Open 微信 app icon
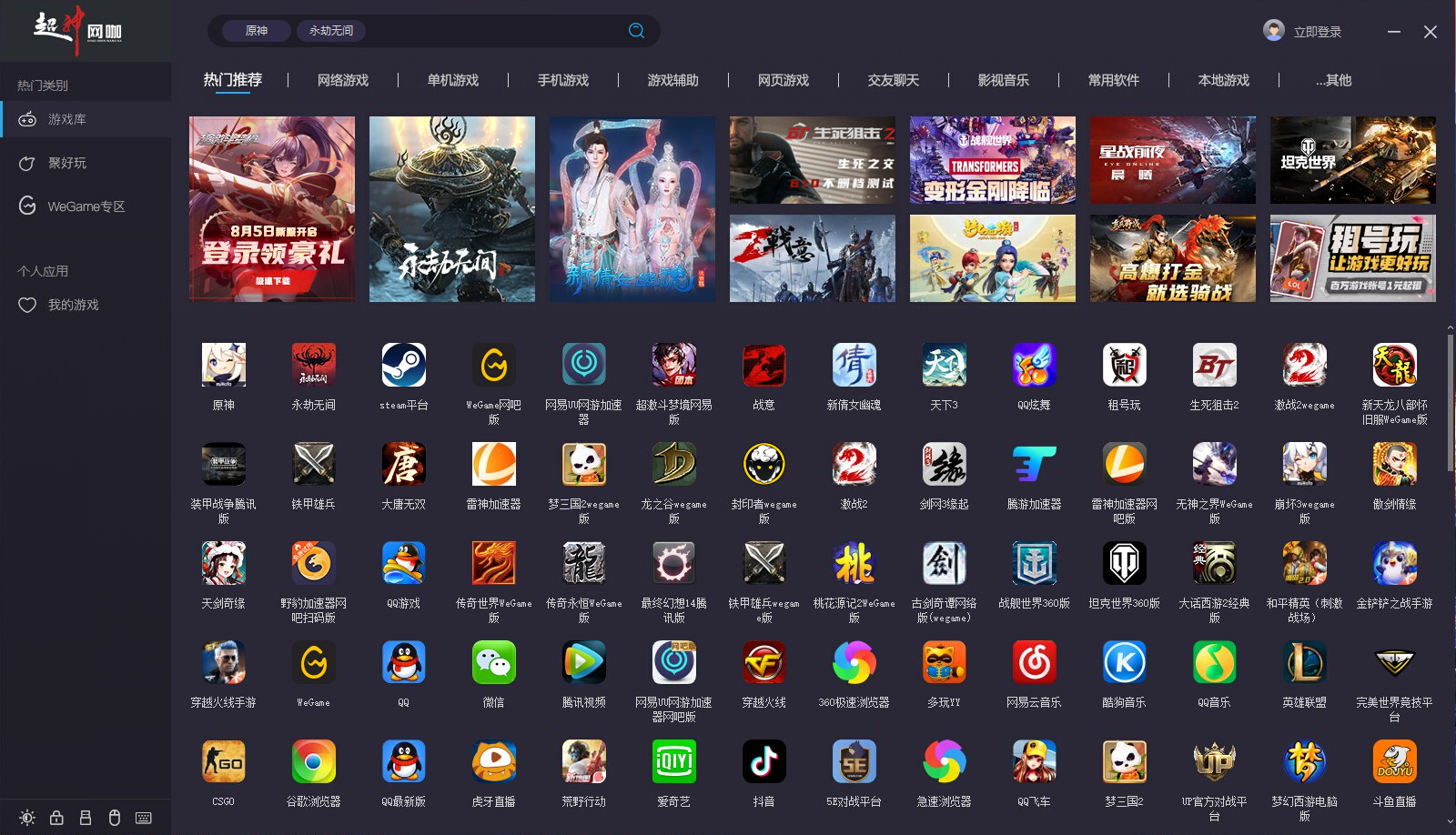The width and height of the screenshot is (1456, 835). click(x=494, y=662)
